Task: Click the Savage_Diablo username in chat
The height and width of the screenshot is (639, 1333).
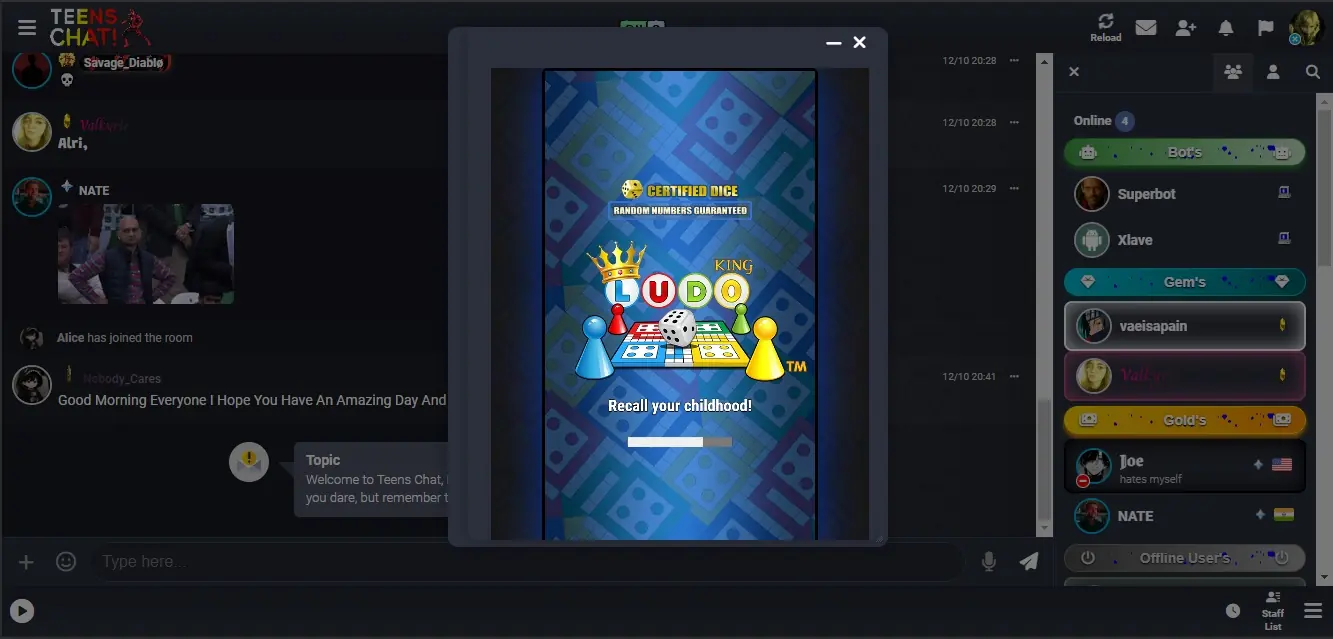Action: pyautogui.click(x=124, y=63)
